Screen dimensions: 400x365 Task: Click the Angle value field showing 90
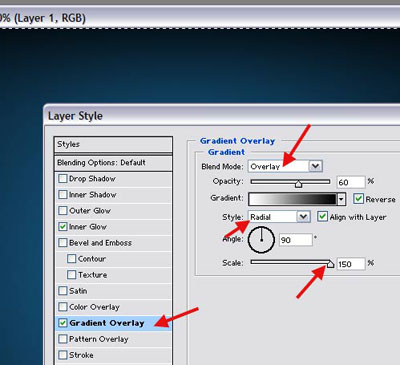[x=296, y=240]
